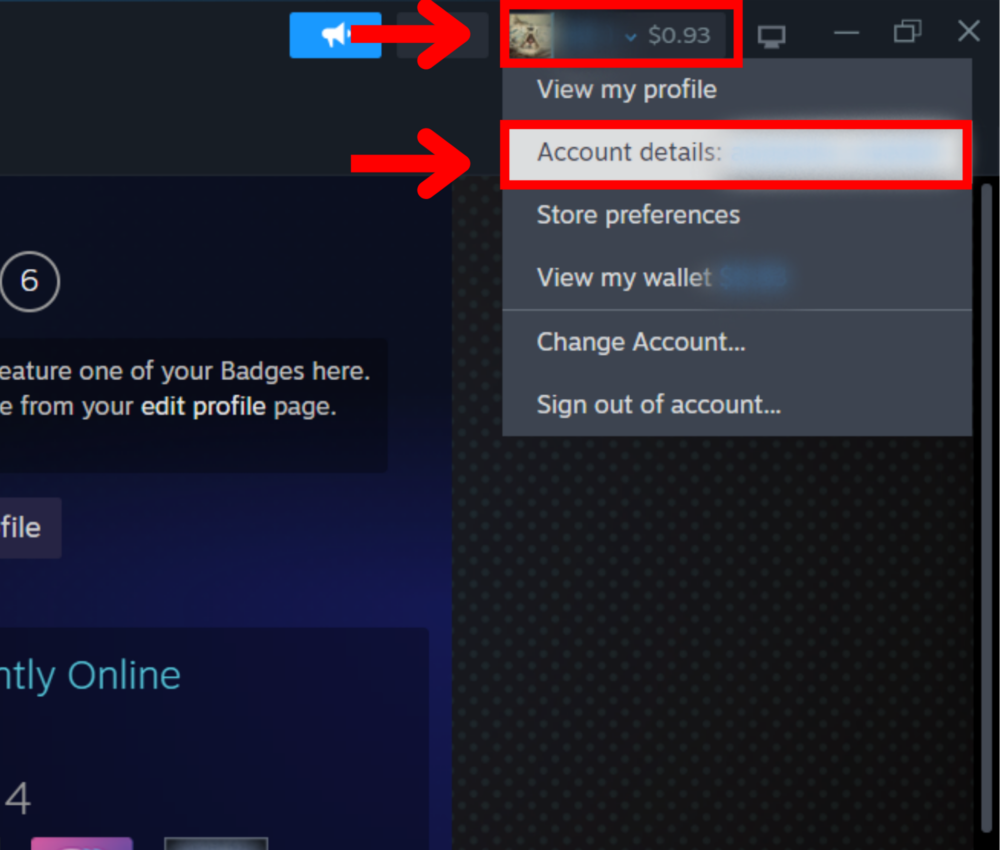Open Account details menu entry
The image size is (1000, 850).
point(737,153)
